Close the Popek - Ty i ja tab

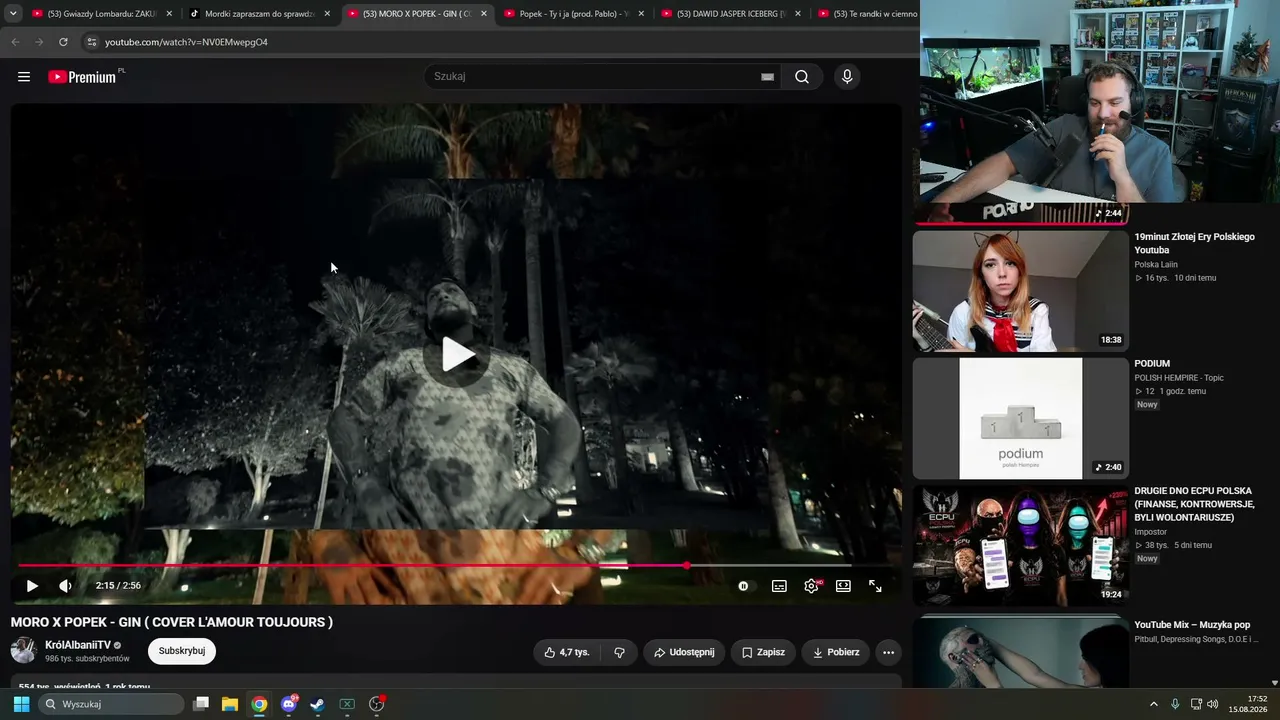(641, 14)
